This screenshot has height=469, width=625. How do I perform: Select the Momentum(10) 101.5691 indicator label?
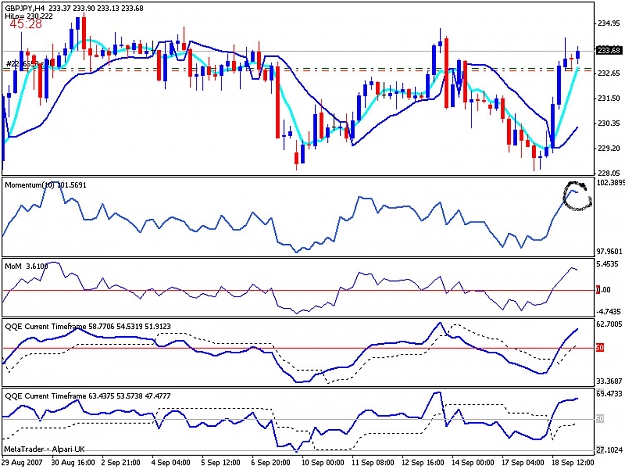(x=45, y=185)
